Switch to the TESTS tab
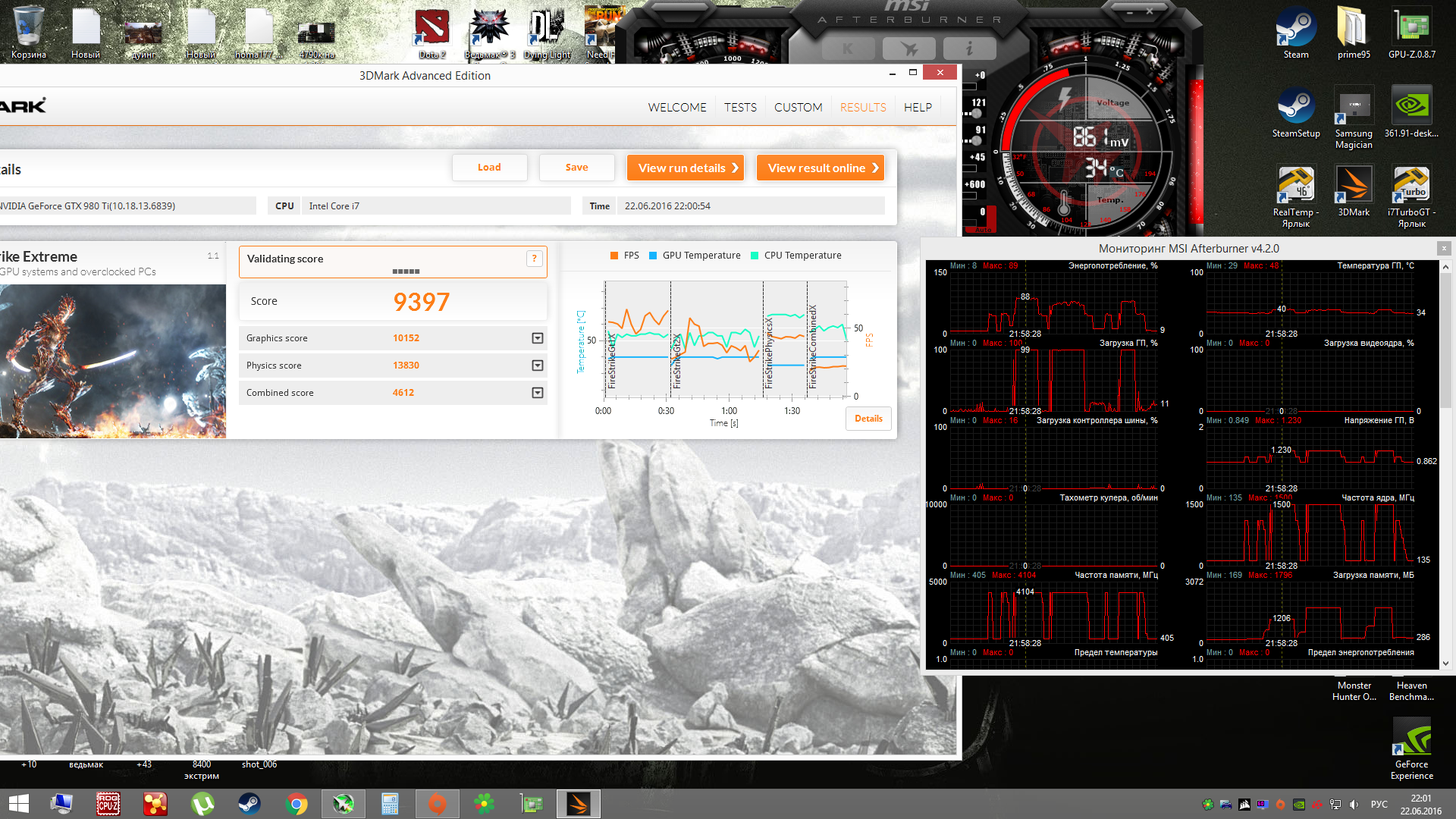The width and height of the screenshot is (1456, 819). [x=740, y=108]
